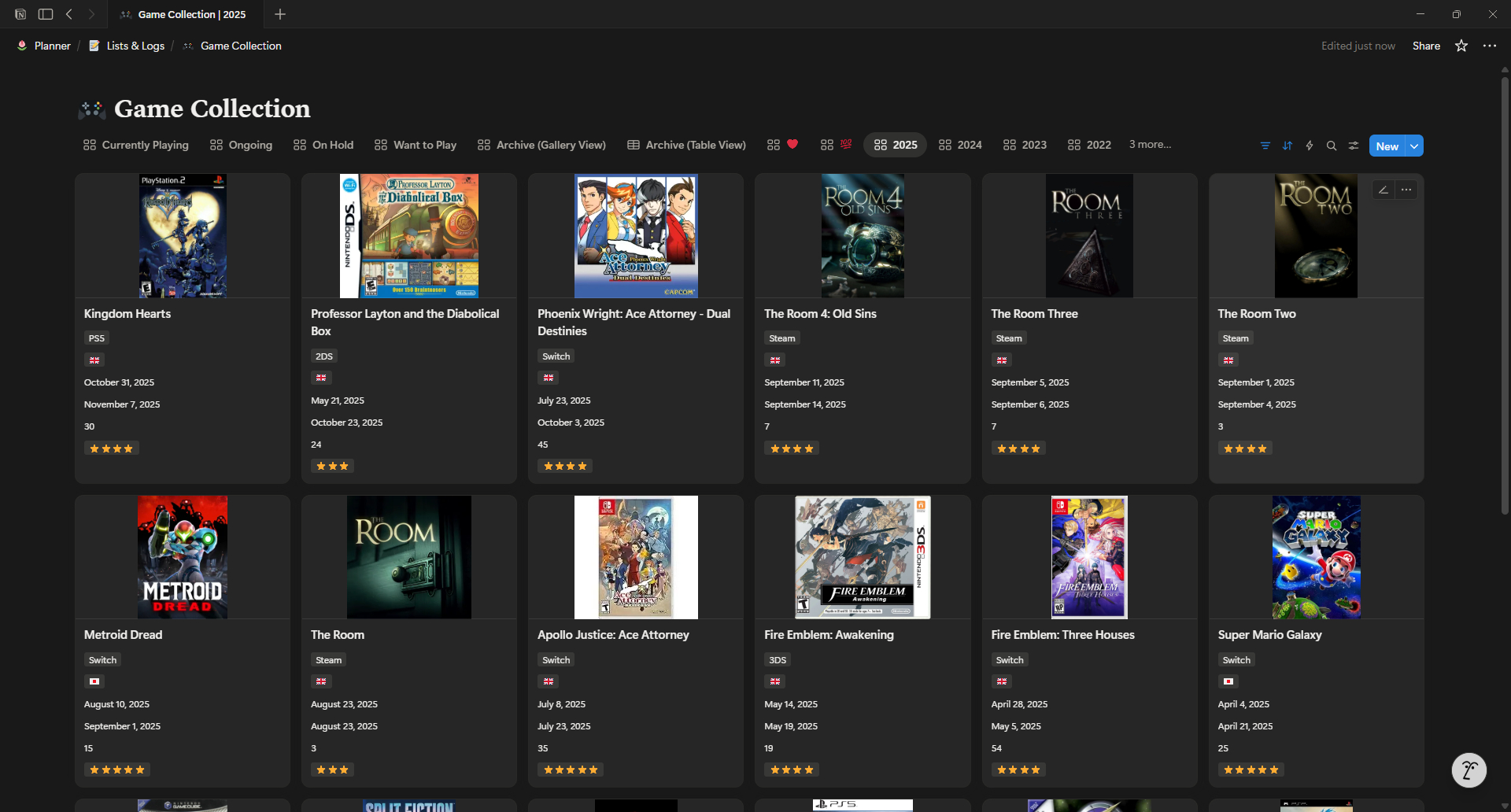Screen dimensions: 1511x812
Task: Click the Share button
Action: tap(1425, 46)
